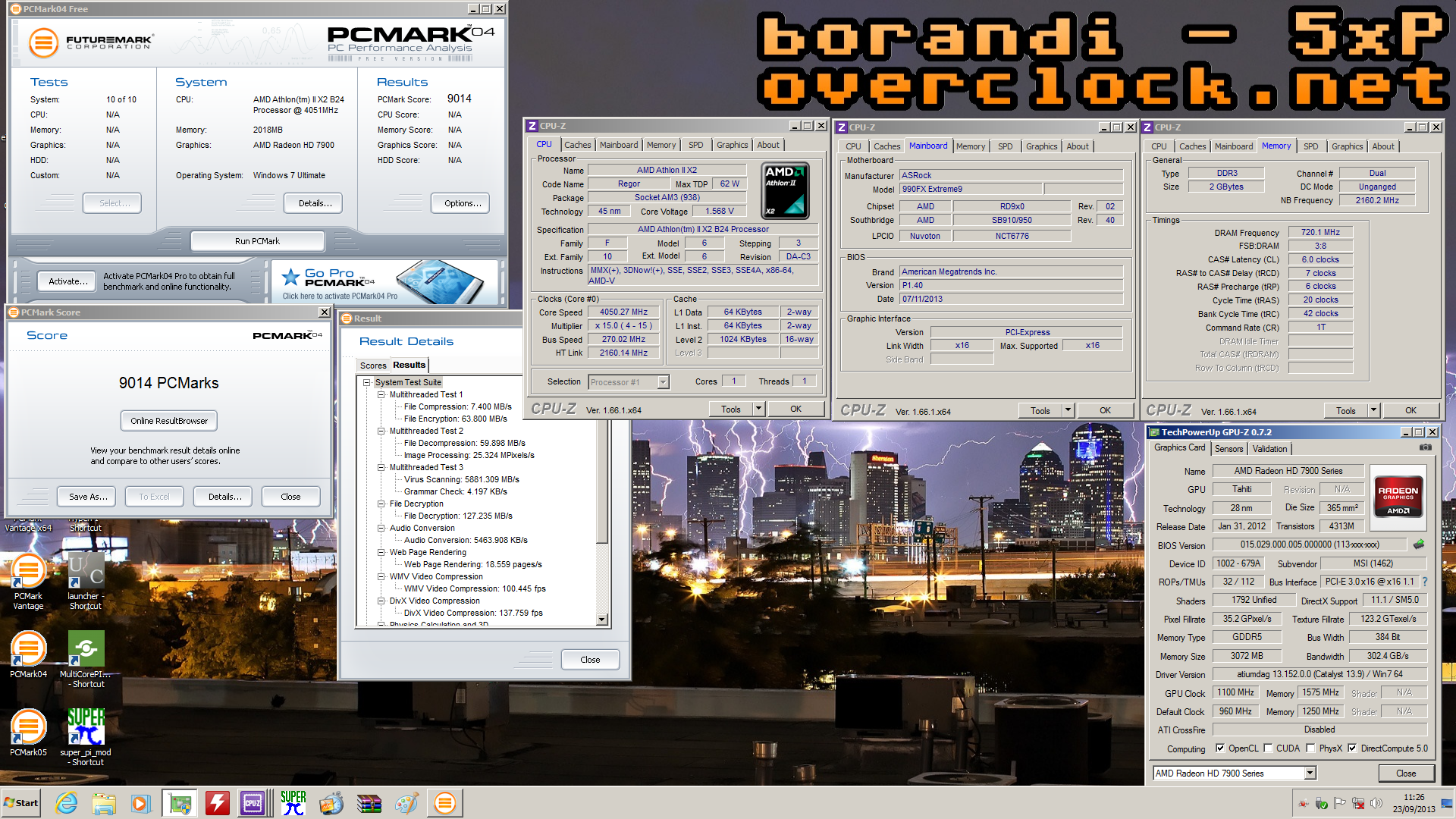The width and height of the screenshot is (1456, 819).
Task: Click volume speaker tray icon
Action: pyautogui.click(x=1376, y=803)
